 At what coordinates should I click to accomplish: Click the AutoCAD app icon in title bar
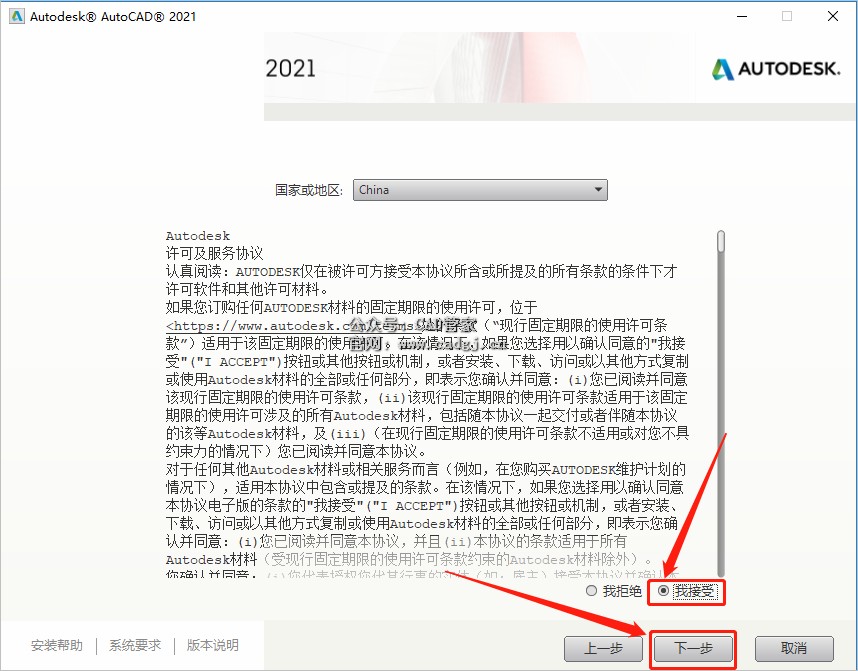tap(17, 16)
